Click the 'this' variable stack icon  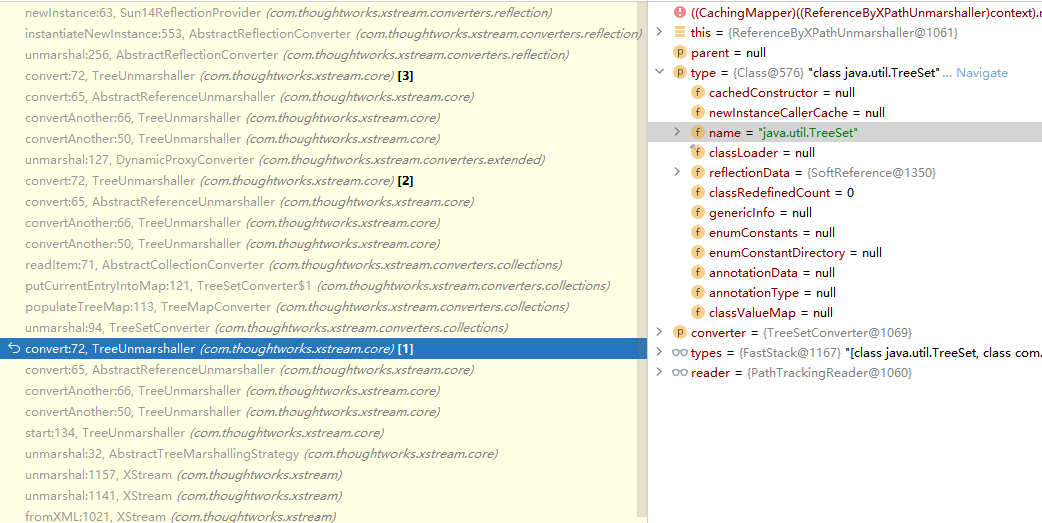point(680,32)
